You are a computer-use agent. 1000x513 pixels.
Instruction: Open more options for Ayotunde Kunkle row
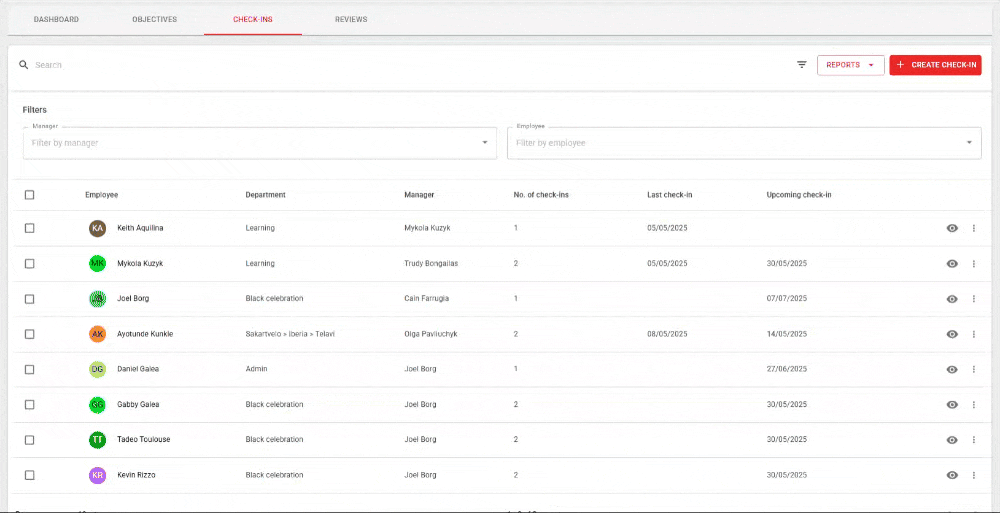click(x=973, y=334)
